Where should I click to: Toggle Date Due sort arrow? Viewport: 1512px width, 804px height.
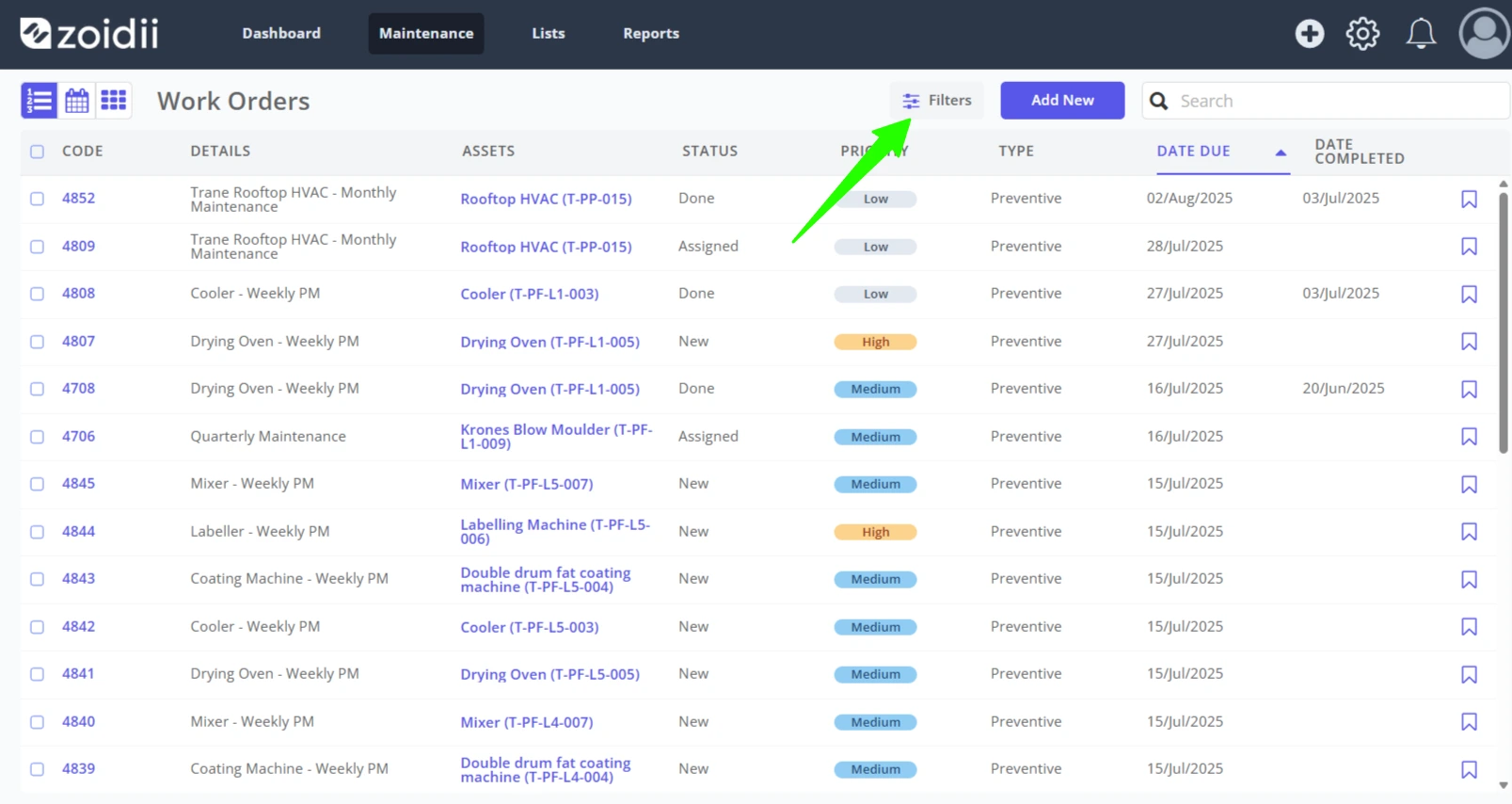pos(1281,152)
